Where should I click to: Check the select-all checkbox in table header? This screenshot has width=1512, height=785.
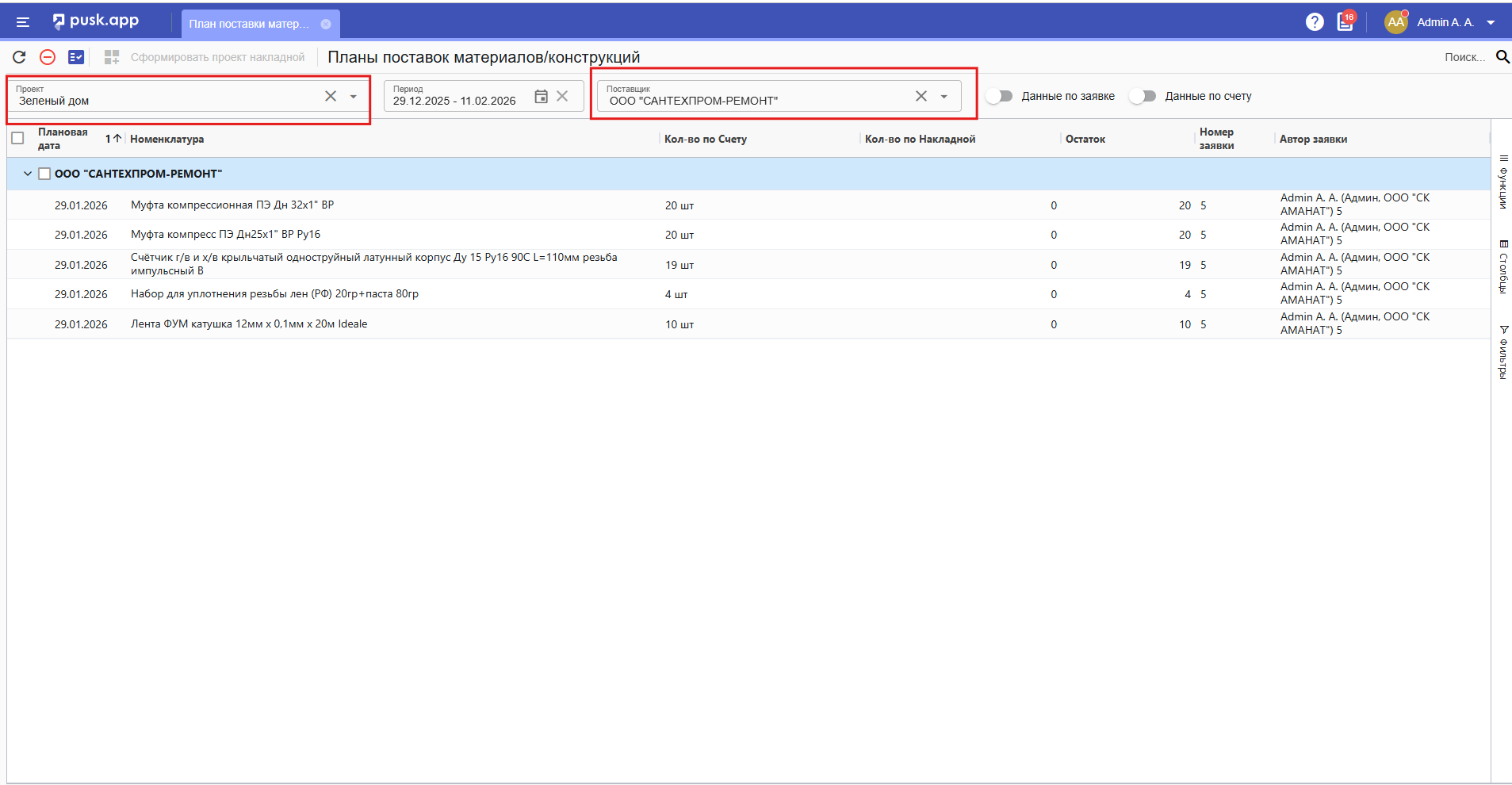[17, 138]
